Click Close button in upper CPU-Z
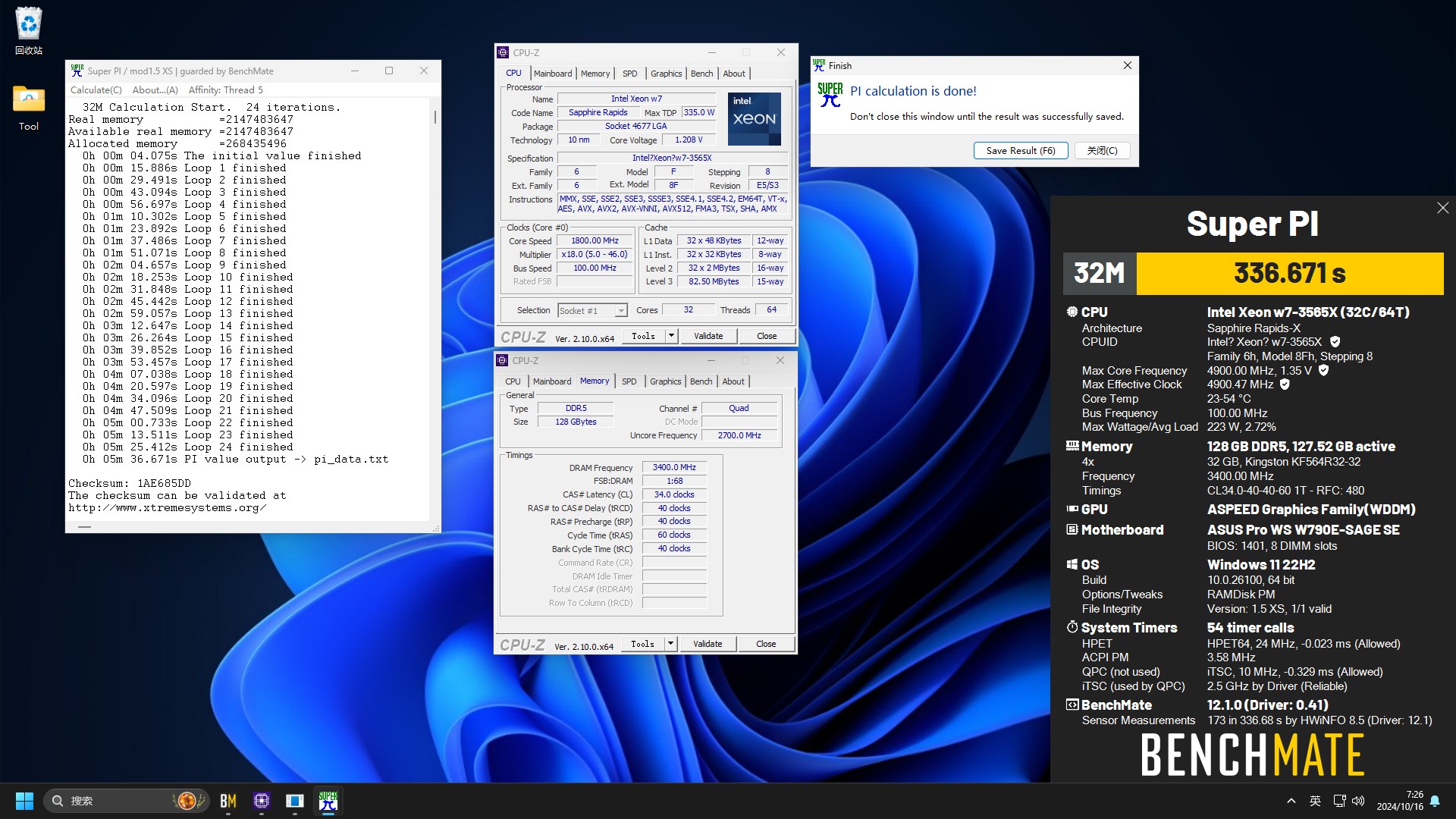This screenshot has height=819, width=1456. tap(767, 336)
